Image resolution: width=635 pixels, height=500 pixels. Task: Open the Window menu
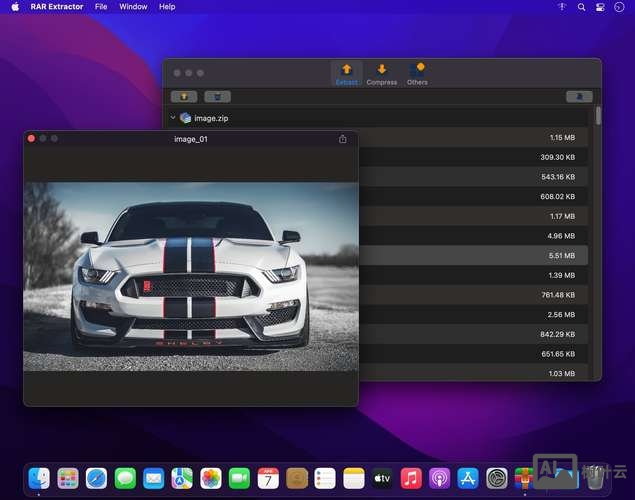[x=133, y=7]
